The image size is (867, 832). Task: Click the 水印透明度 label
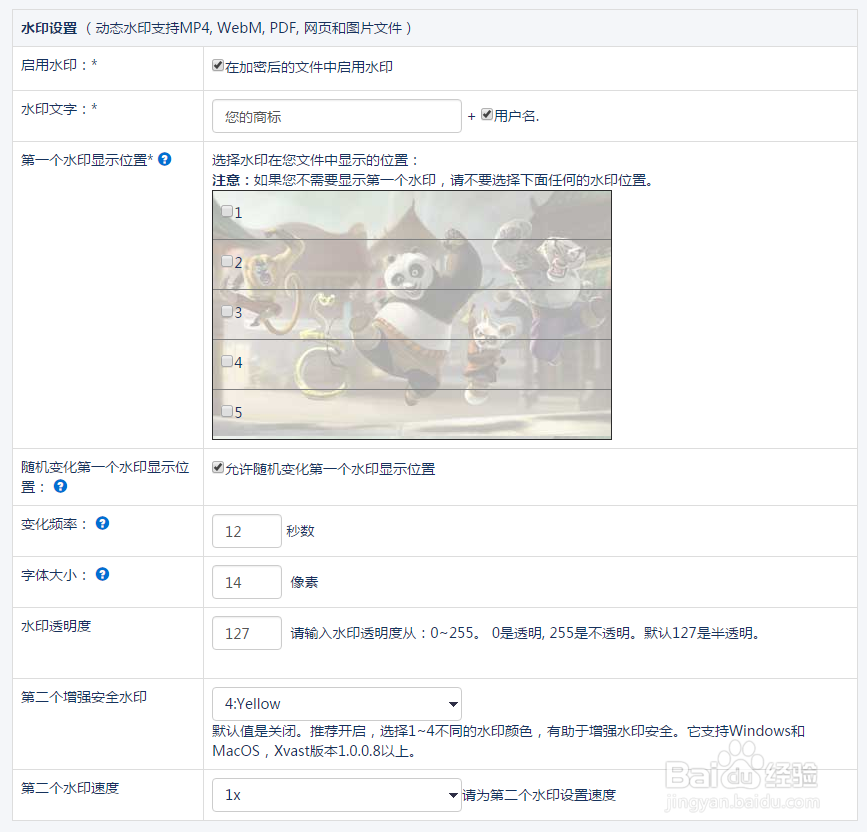pos(56,626)
